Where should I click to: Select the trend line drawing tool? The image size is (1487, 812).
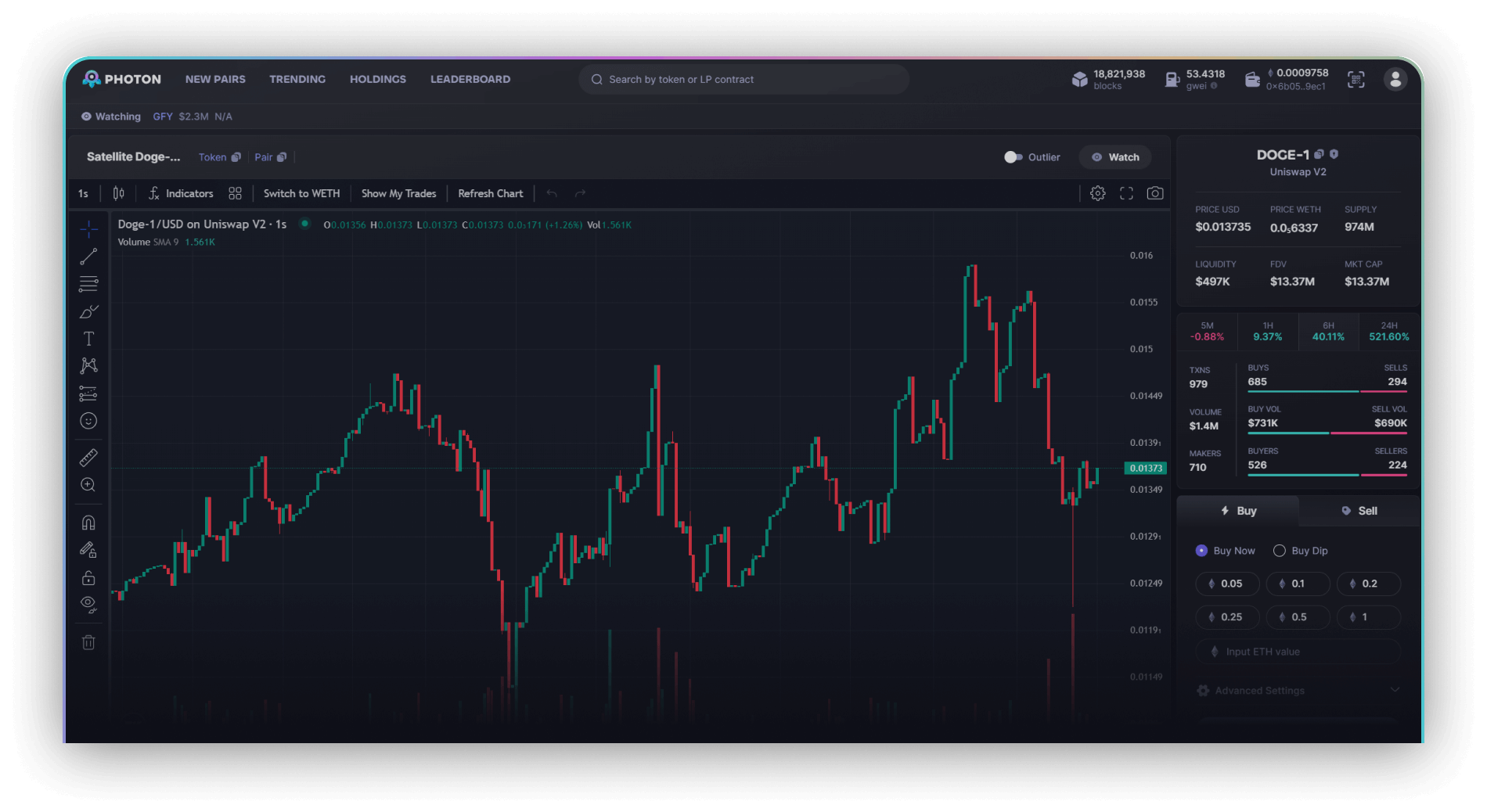point(88,257)
